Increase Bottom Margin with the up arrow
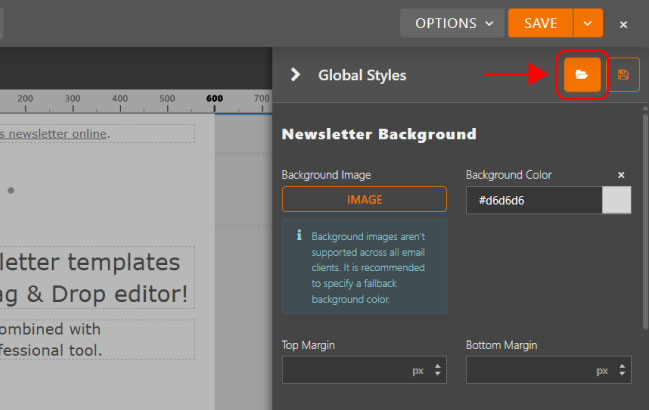Image resolution: width=650 pixels, height=410 pixels. (x=622, y=366)
